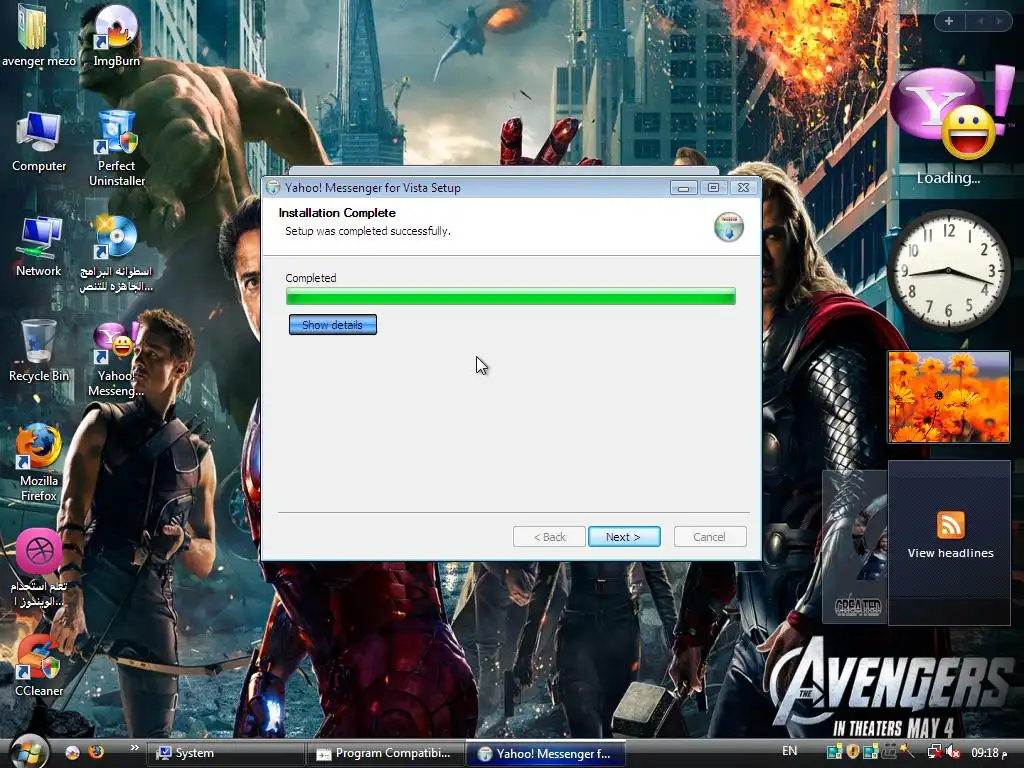The width and height of the screenshot is (1024, 768).
Task: Open the Arabic programs disc shortcut
Action: (x=116, y=253)
